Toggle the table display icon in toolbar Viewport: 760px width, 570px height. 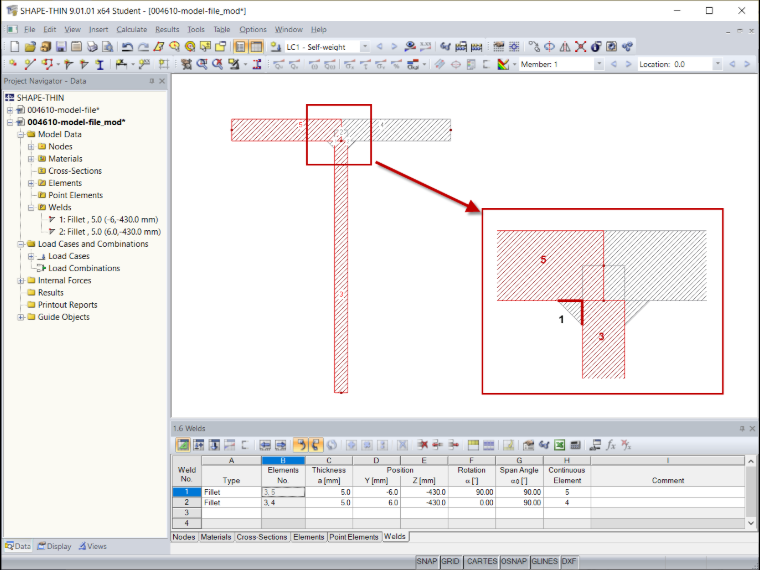(x=256, y=47)
